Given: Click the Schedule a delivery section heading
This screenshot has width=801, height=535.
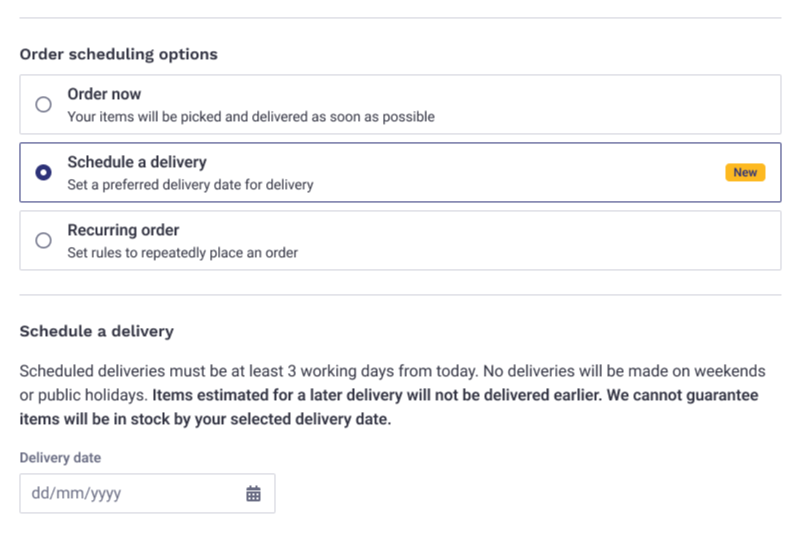Looking at the screenshot, I should (97, 331).
